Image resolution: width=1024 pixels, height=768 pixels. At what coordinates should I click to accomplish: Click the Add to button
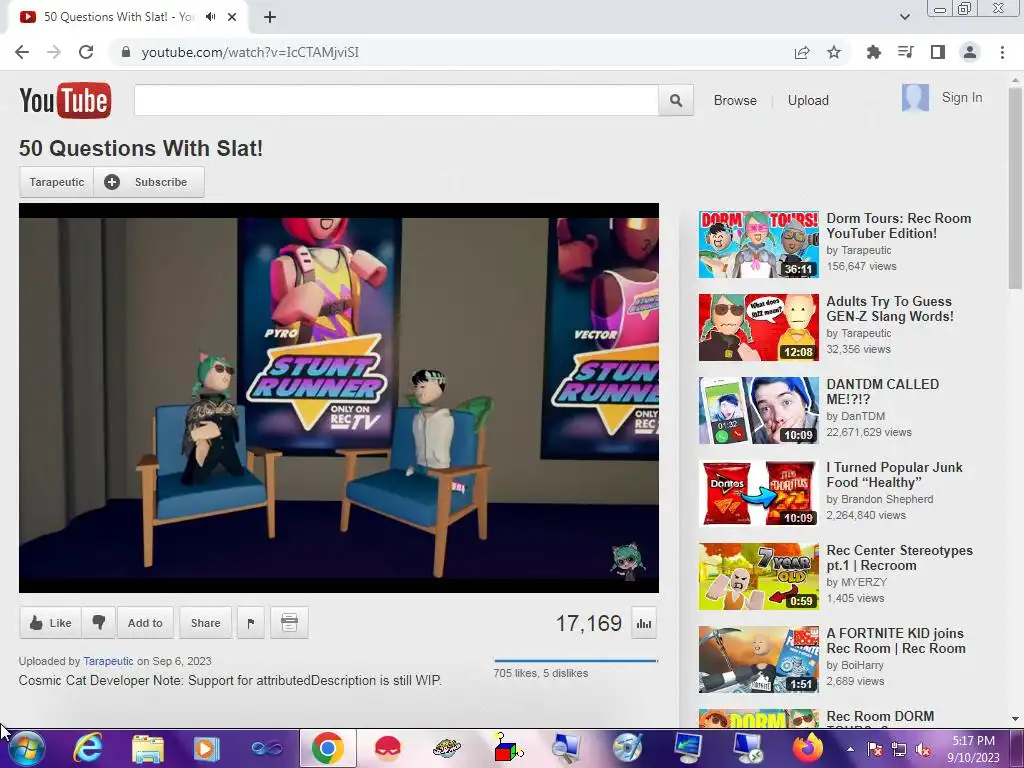pyautogui.click(x=145, y=622)
